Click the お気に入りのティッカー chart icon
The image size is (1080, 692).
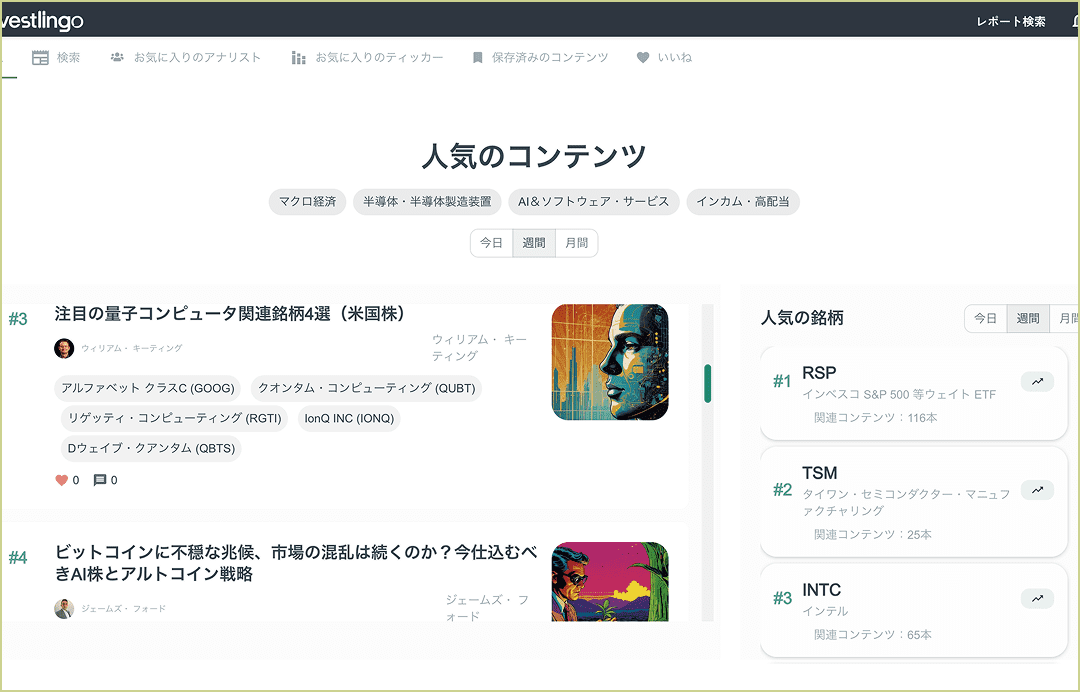298,57
